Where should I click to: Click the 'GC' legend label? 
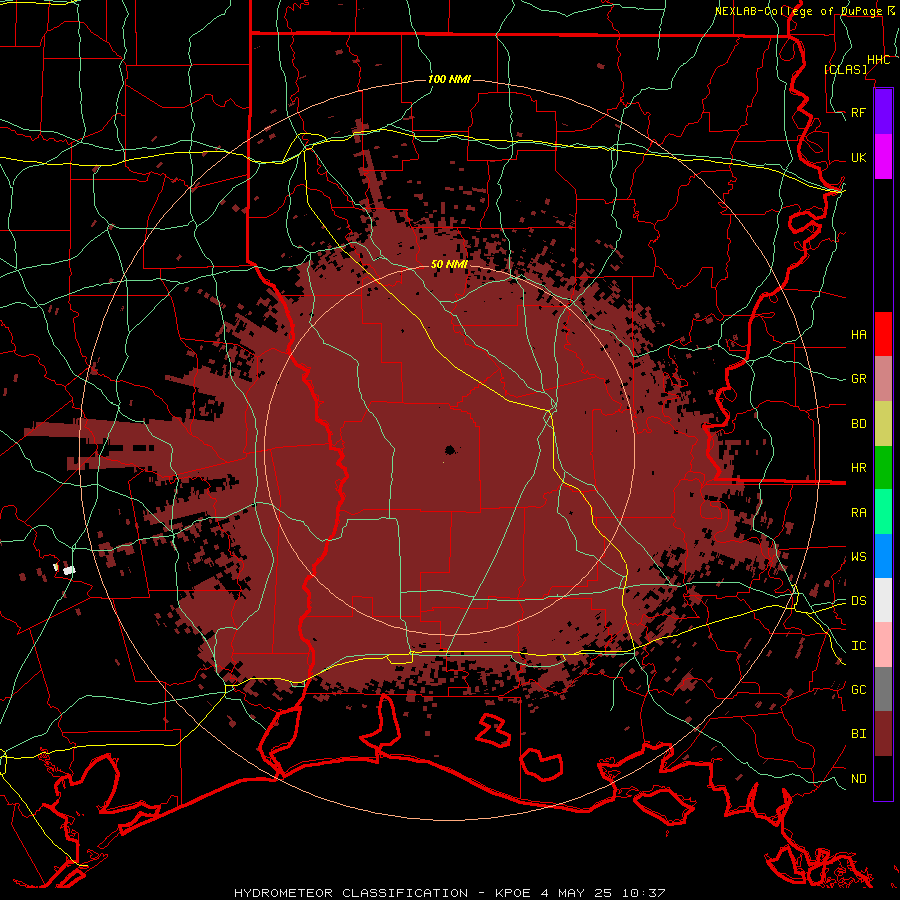tap(858, 689)
